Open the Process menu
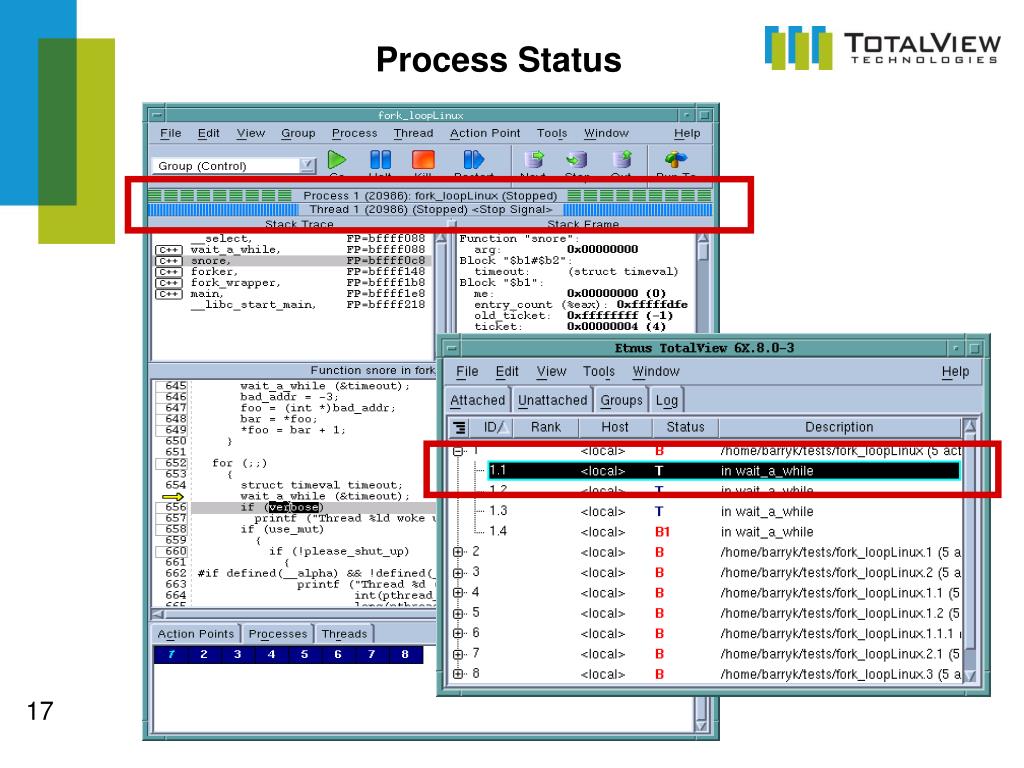 coord(355,133)
